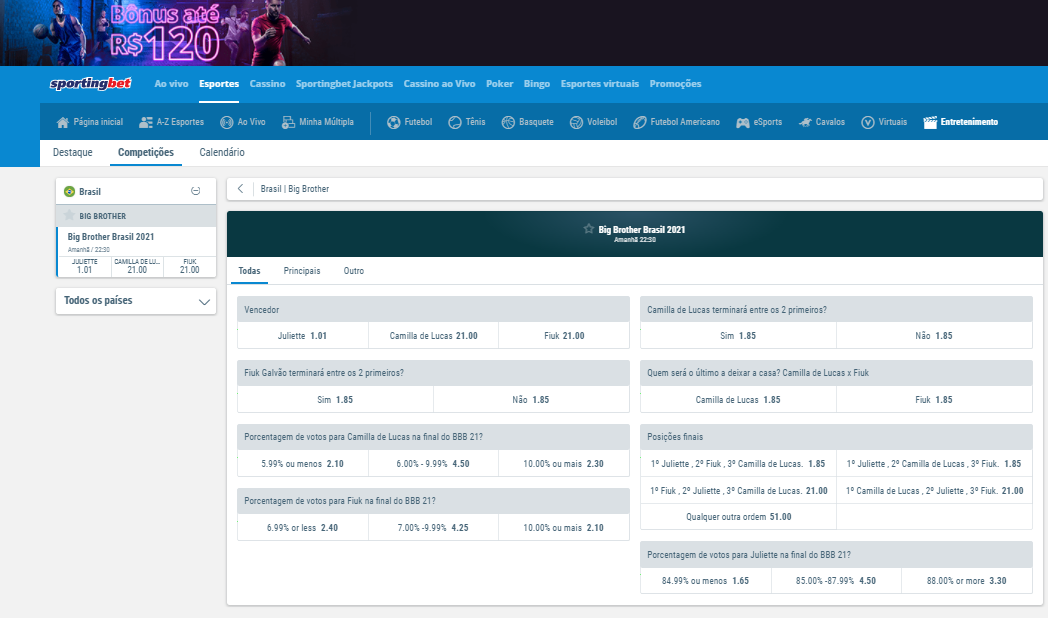
Task: Select 6.00% - 9.99% 4.50 odds
Action: (433, 463)
